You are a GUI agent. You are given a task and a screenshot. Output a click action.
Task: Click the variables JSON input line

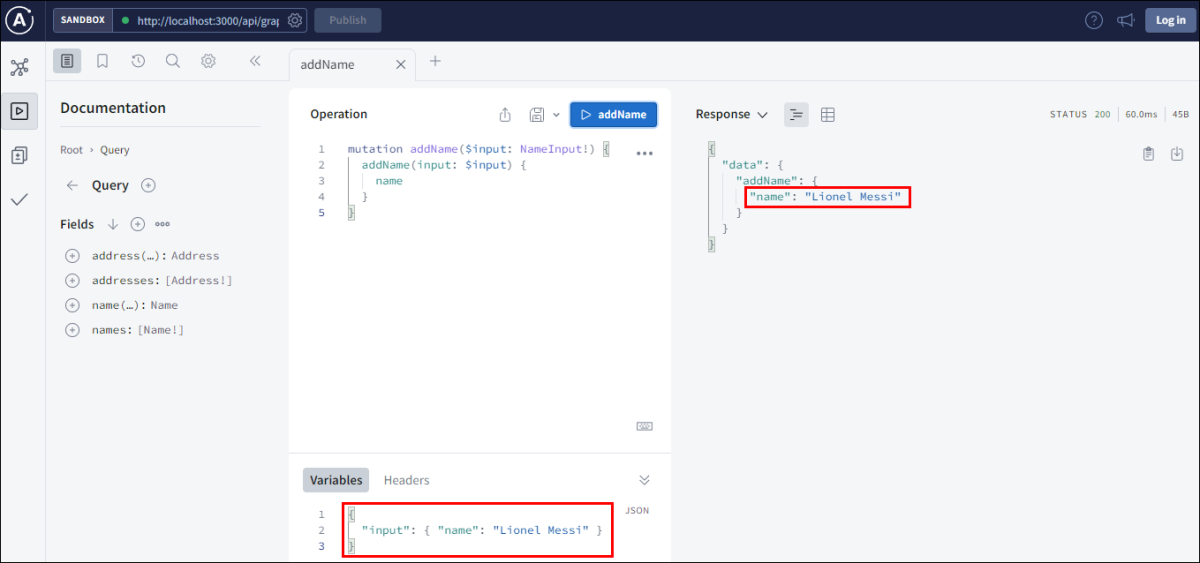(482, 530)
